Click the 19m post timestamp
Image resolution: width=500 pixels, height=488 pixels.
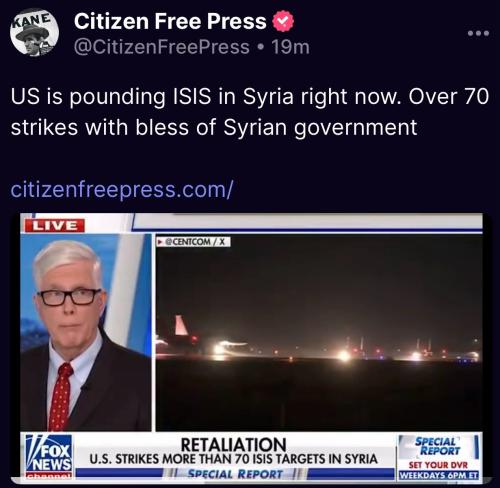(x=290, y=47)
